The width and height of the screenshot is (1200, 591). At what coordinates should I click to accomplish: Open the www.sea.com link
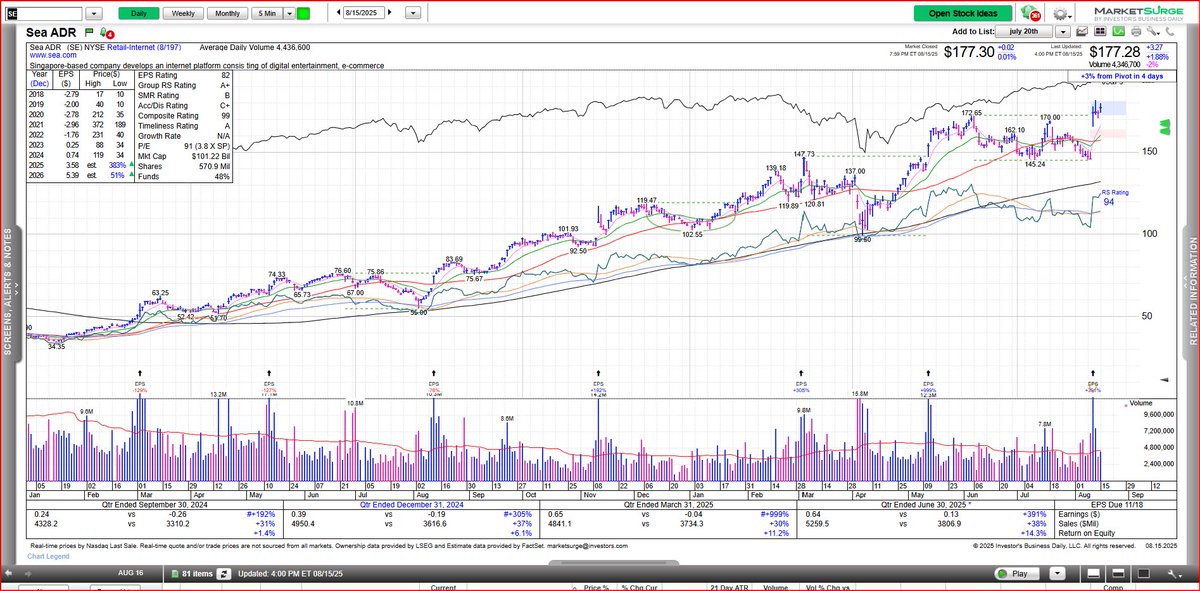click(53, 55)
